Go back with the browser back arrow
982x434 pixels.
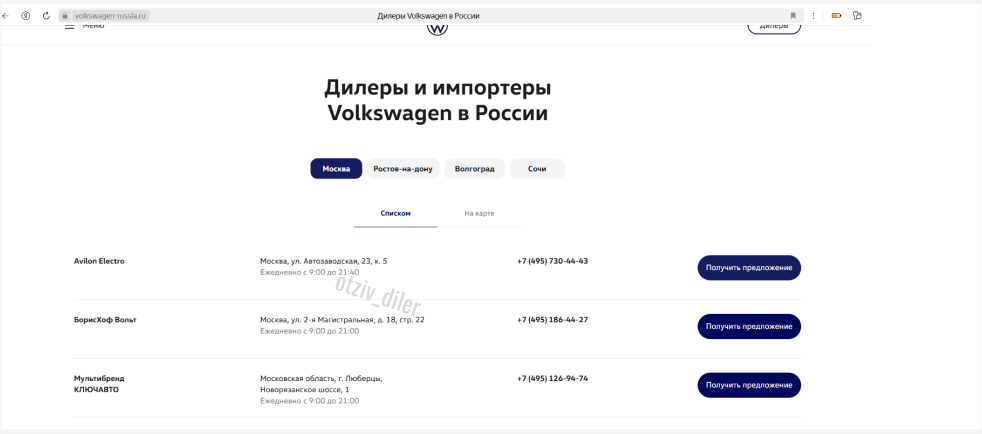tap(6, 16)
